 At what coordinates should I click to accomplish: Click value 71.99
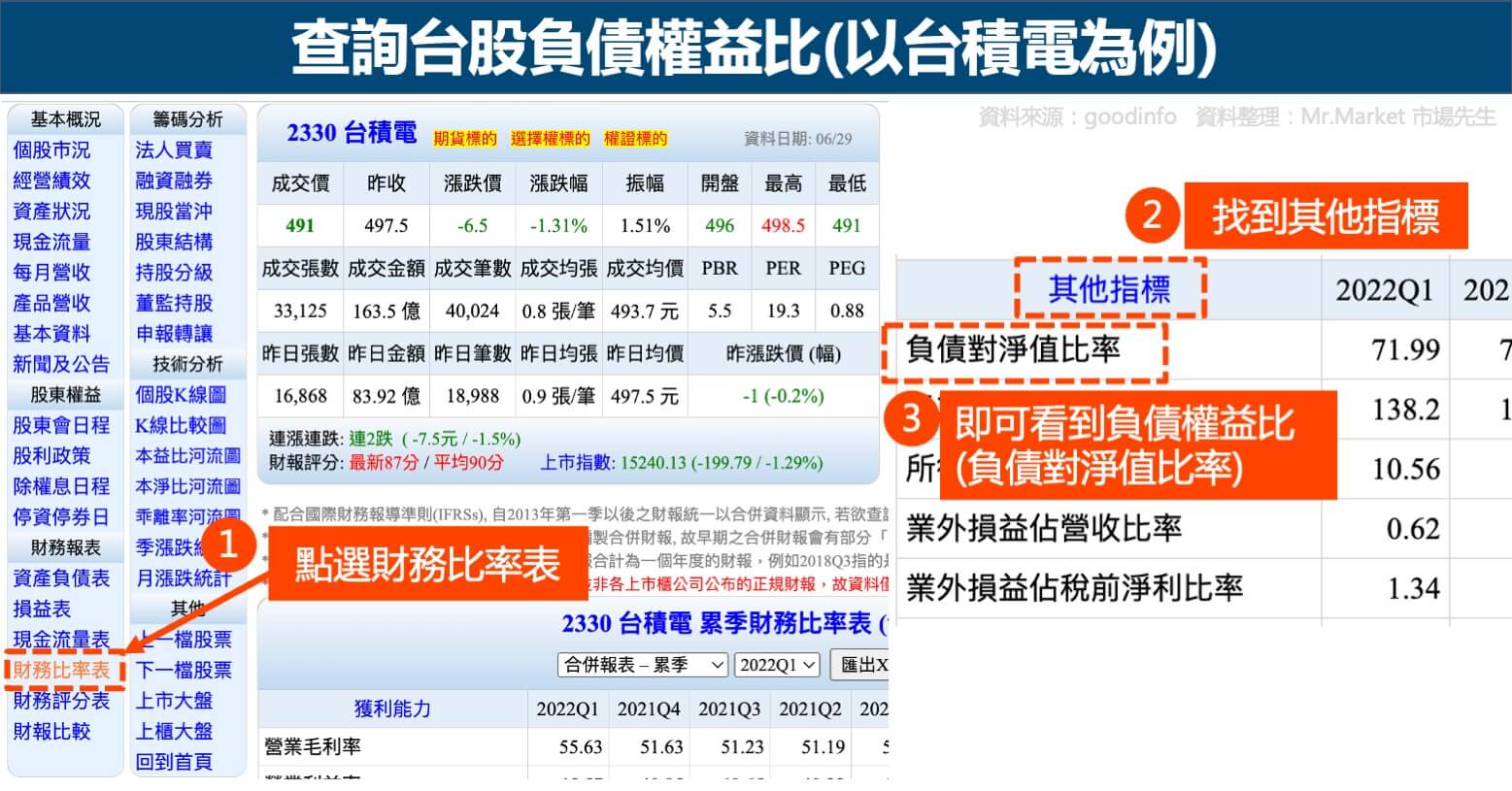coord(1405,349)
